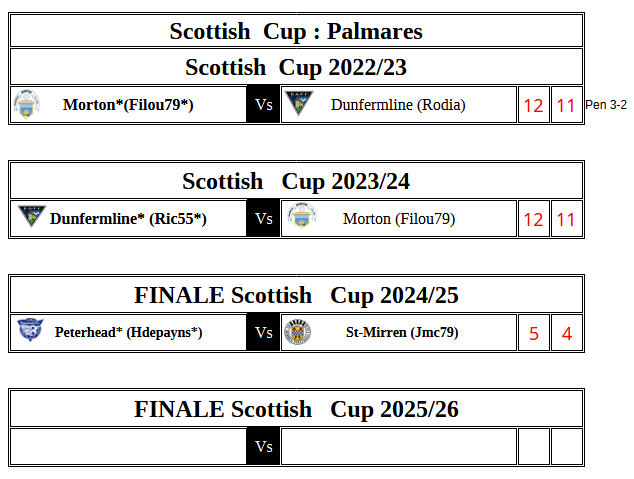634x479 pixels.
Task: Click the Vs cell in the 2025/26 row
Action: (264, 446)
